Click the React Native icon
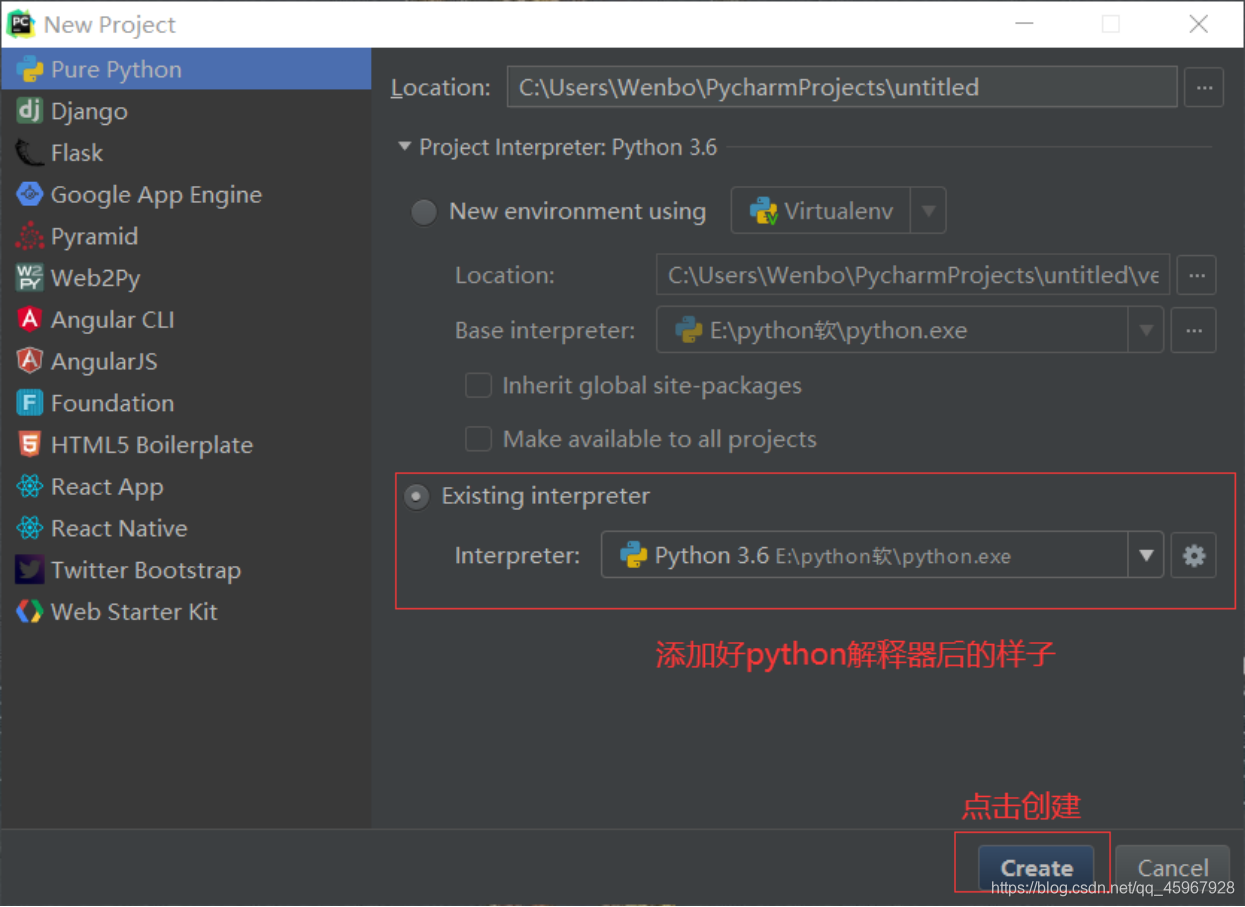 30,528
